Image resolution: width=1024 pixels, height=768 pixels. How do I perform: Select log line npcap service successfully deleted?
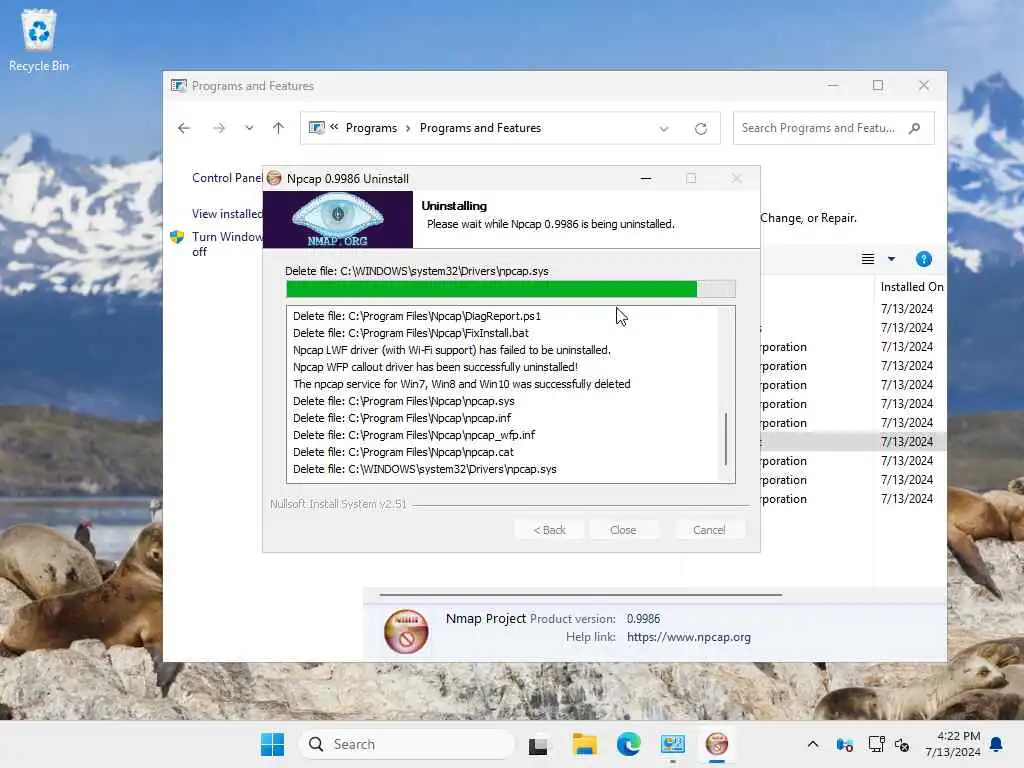[x=462, y=384]
